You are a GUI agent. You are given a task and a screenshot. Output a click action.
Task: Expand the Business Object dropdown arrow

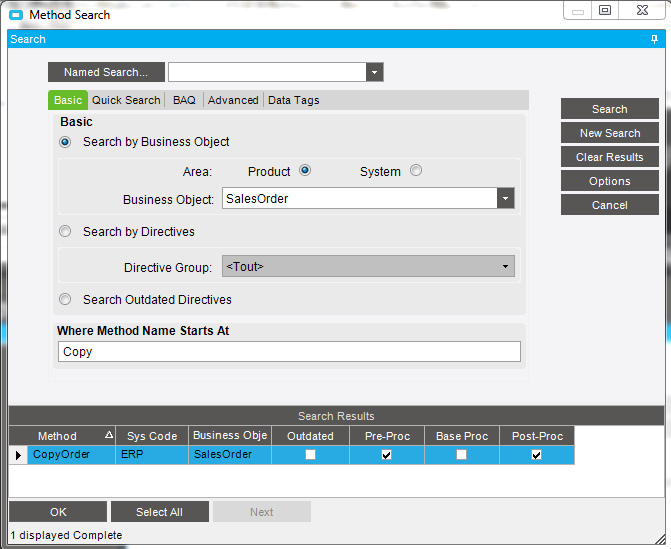pyautogui.click(x=505, y=199)
